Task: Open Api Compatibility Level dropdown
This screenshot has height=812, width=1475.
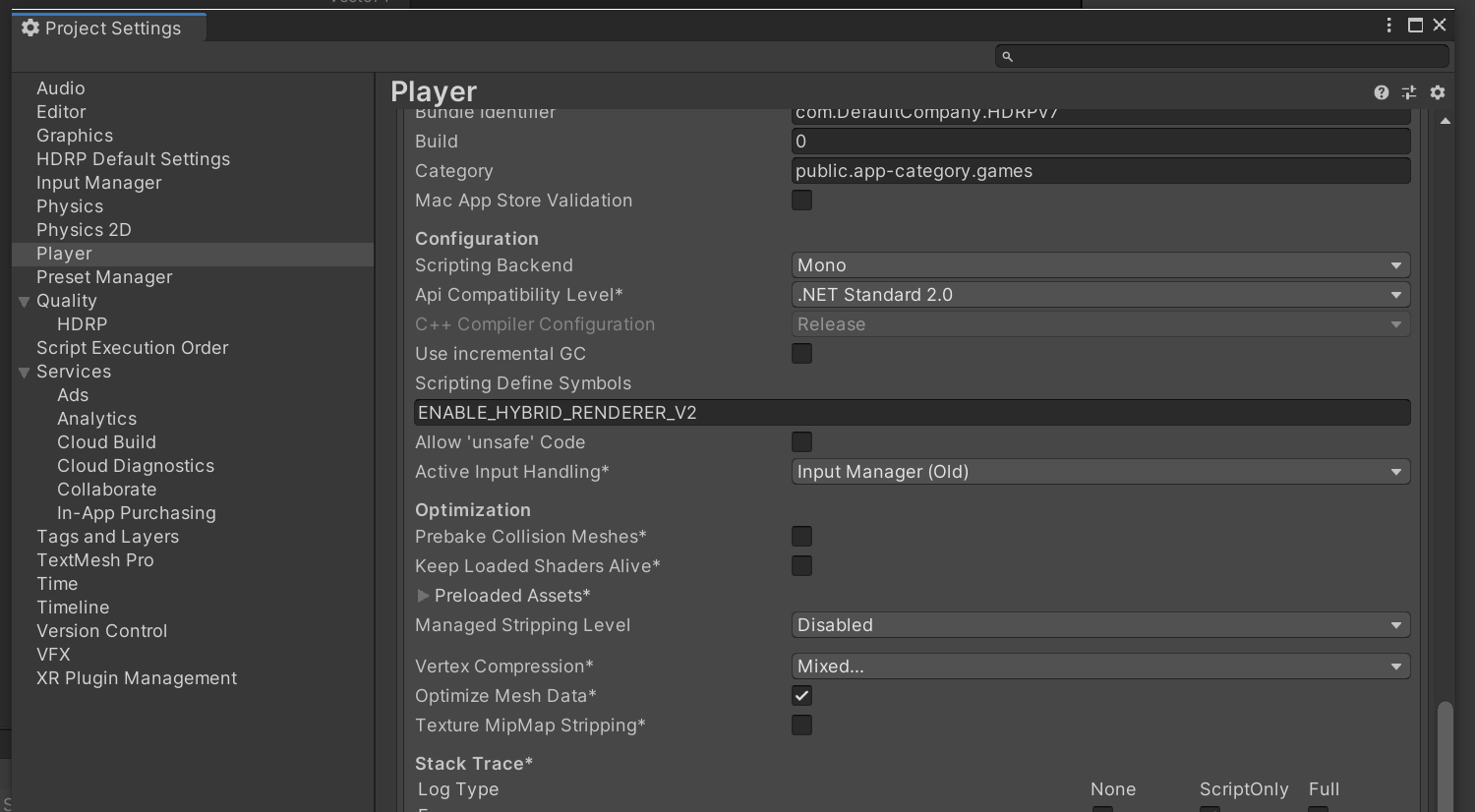Action: coord(1100,295)
